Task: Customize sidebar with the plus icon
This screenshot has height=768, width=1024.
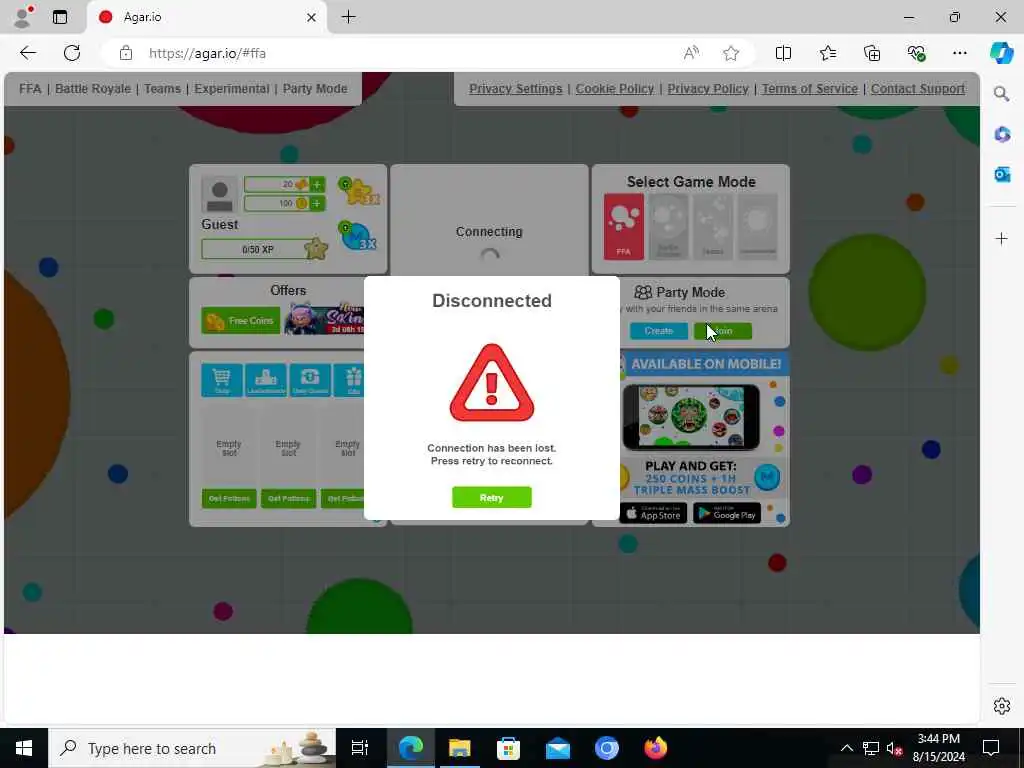Action: click(1001, 238)
